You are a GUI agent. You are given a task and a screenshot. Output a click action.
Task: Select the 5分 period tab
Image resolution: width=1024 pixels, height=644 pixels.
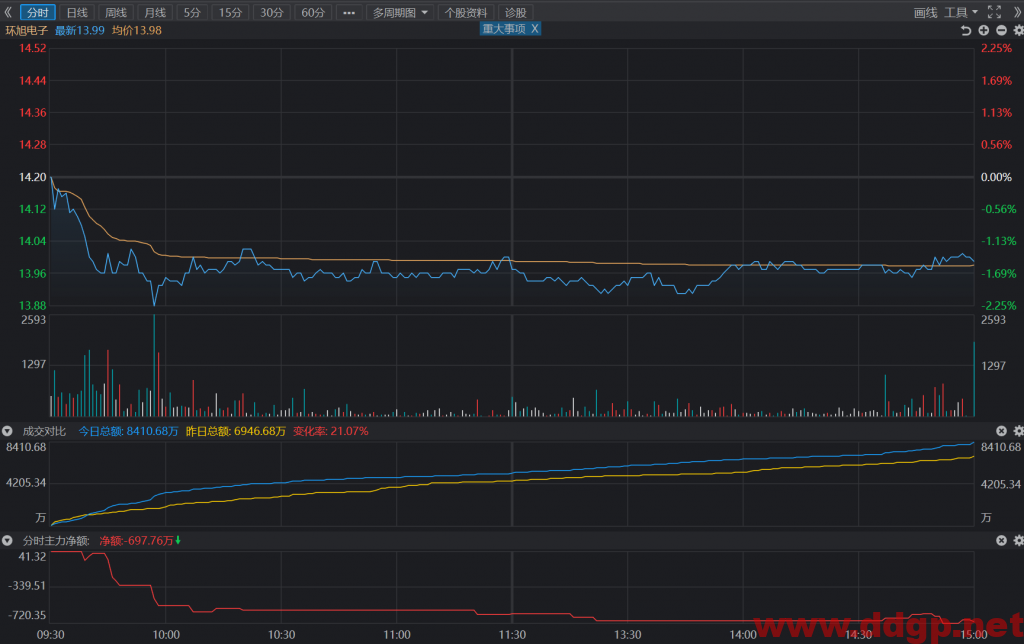(x=192, y=12)
